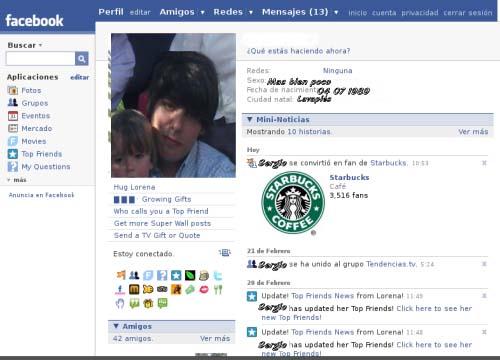Click 'Ver más' in Mini-Noticias
Image resolution: width=500 pixels, height=360 pixels.
pos(473,132)
